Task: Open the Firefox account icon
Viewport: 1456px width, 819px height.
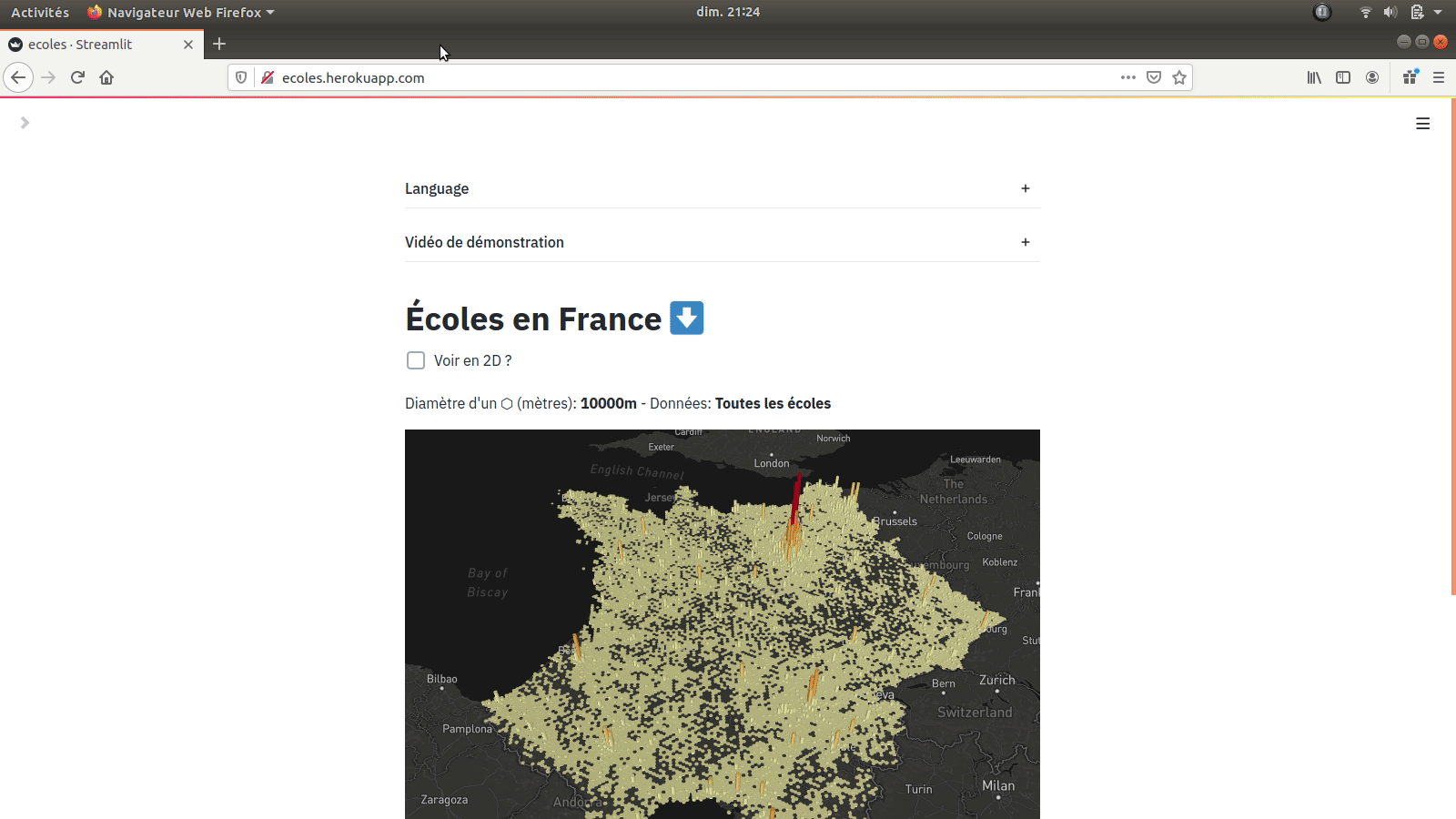Action: tap(1372, 77)
